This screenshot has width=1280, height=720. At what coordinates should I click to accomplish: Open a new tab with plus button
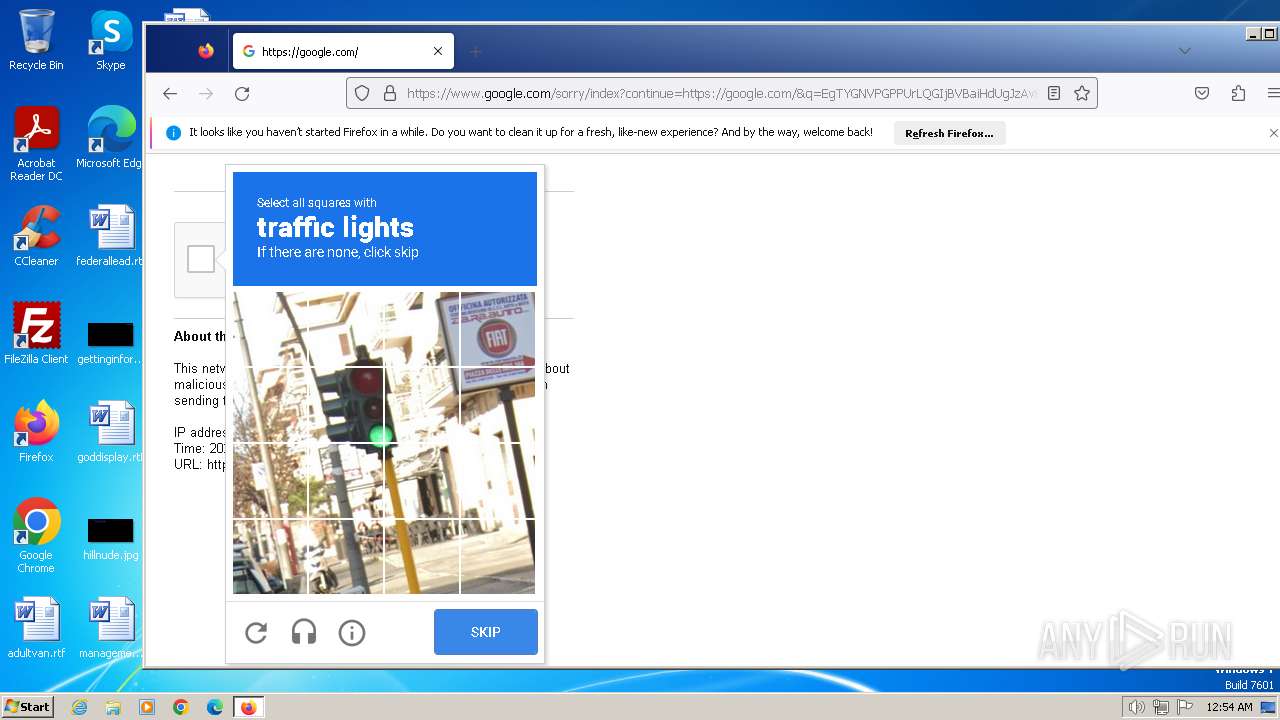pos(476,51)
